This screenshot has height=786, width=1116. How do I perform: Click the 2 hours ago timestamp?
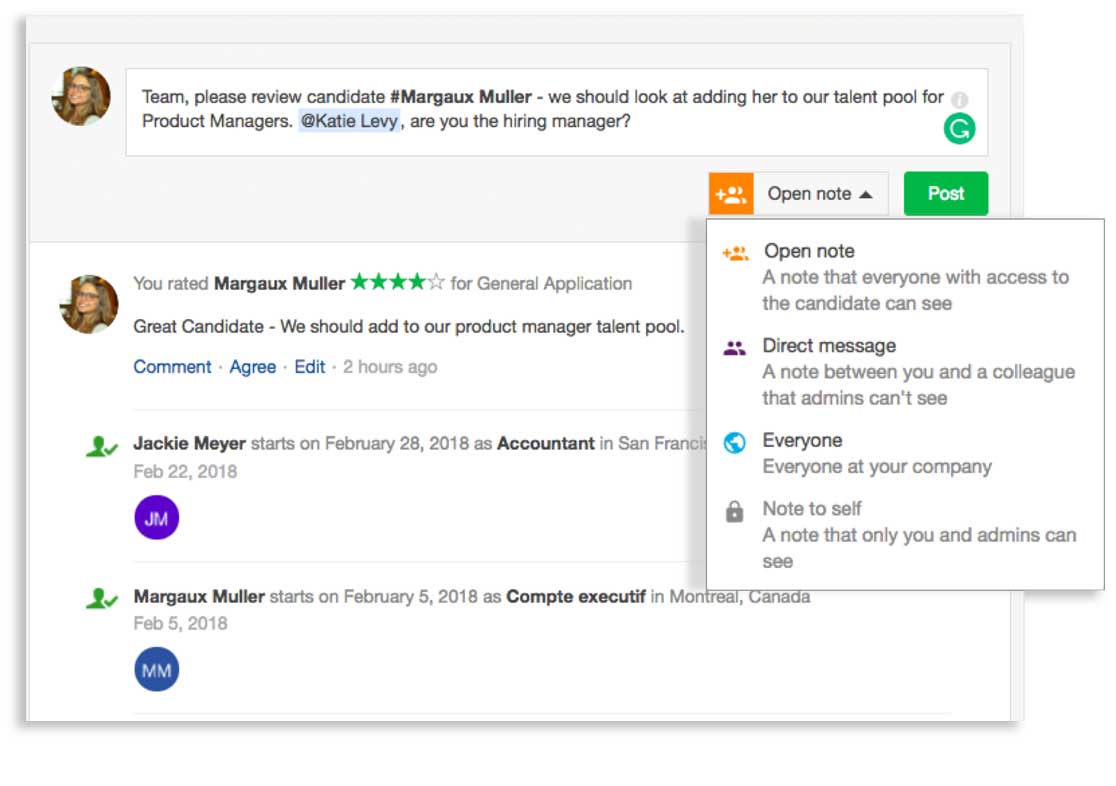[390, 367]
